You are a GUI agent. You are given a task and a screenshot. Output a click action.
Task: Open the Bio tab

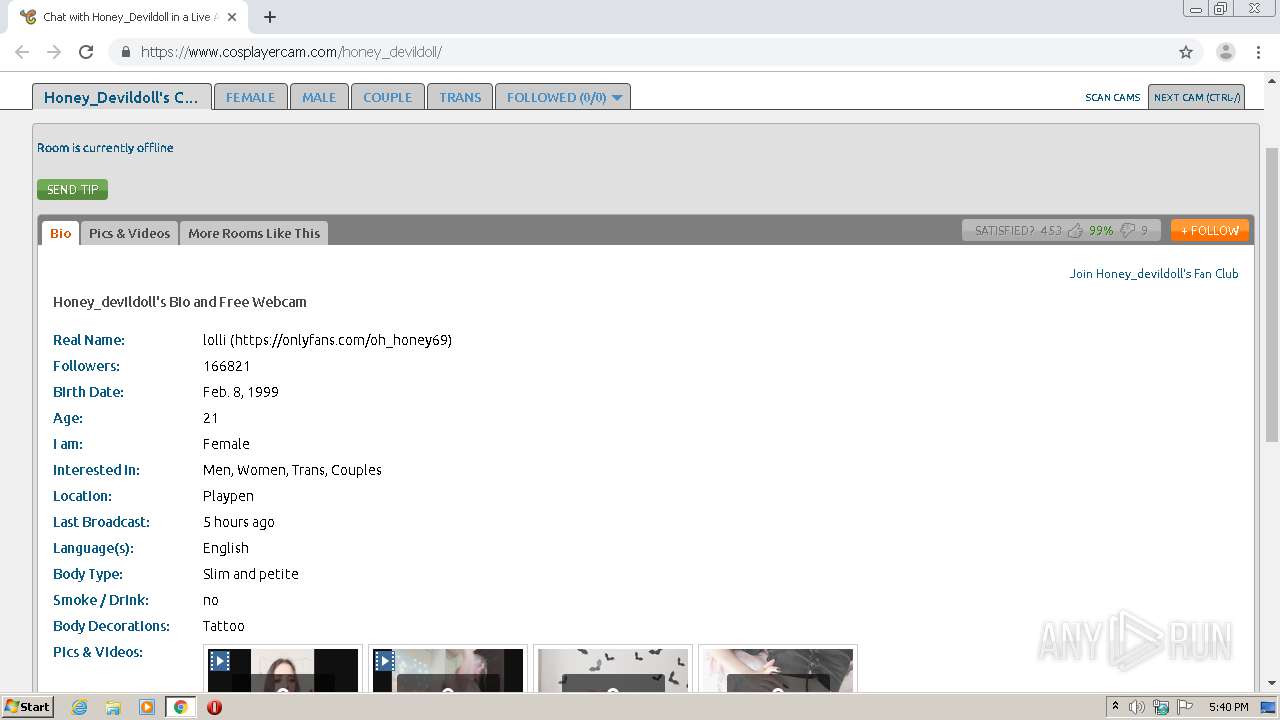tap(61, 233)
